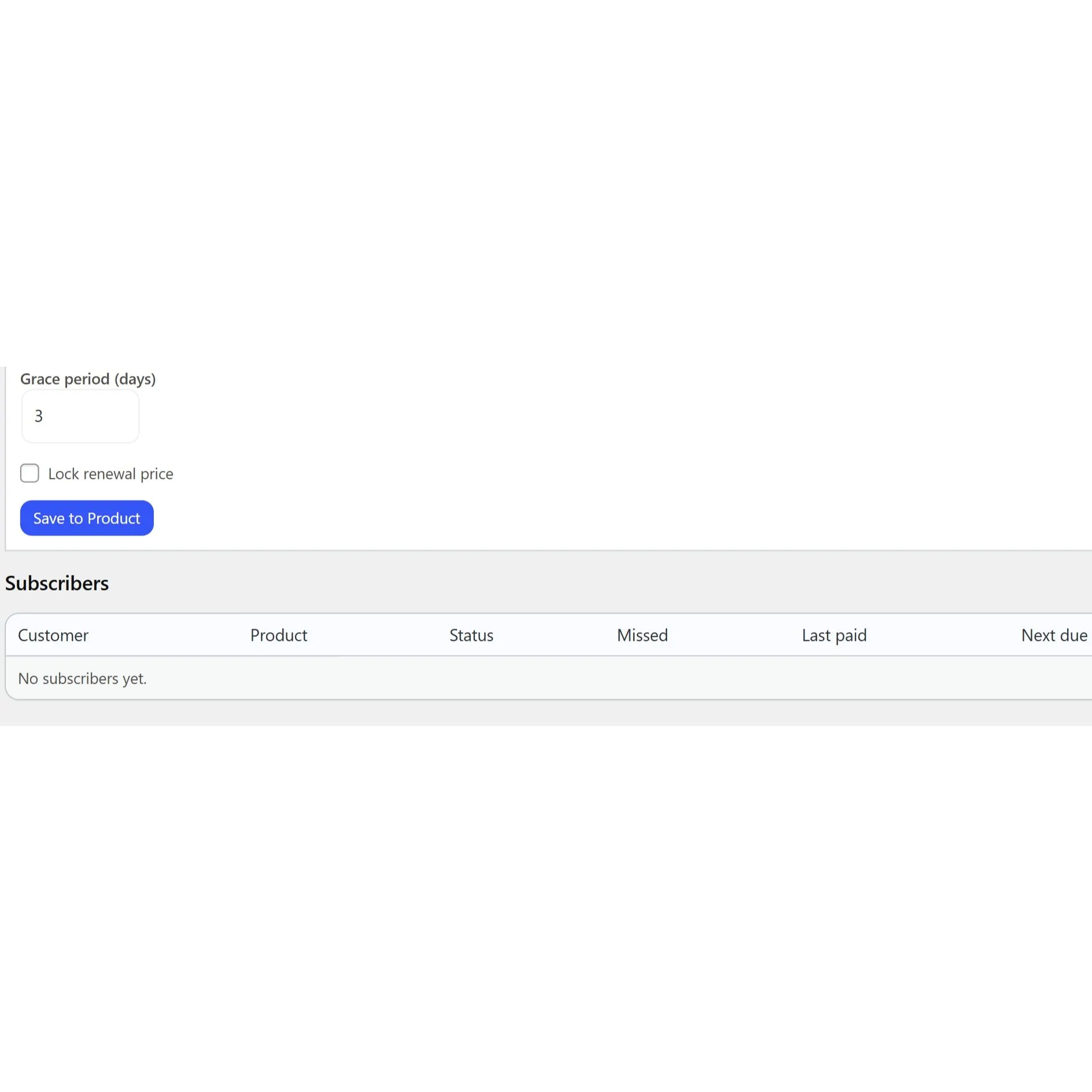Select the value 3 in grace period box

[39, 416]
